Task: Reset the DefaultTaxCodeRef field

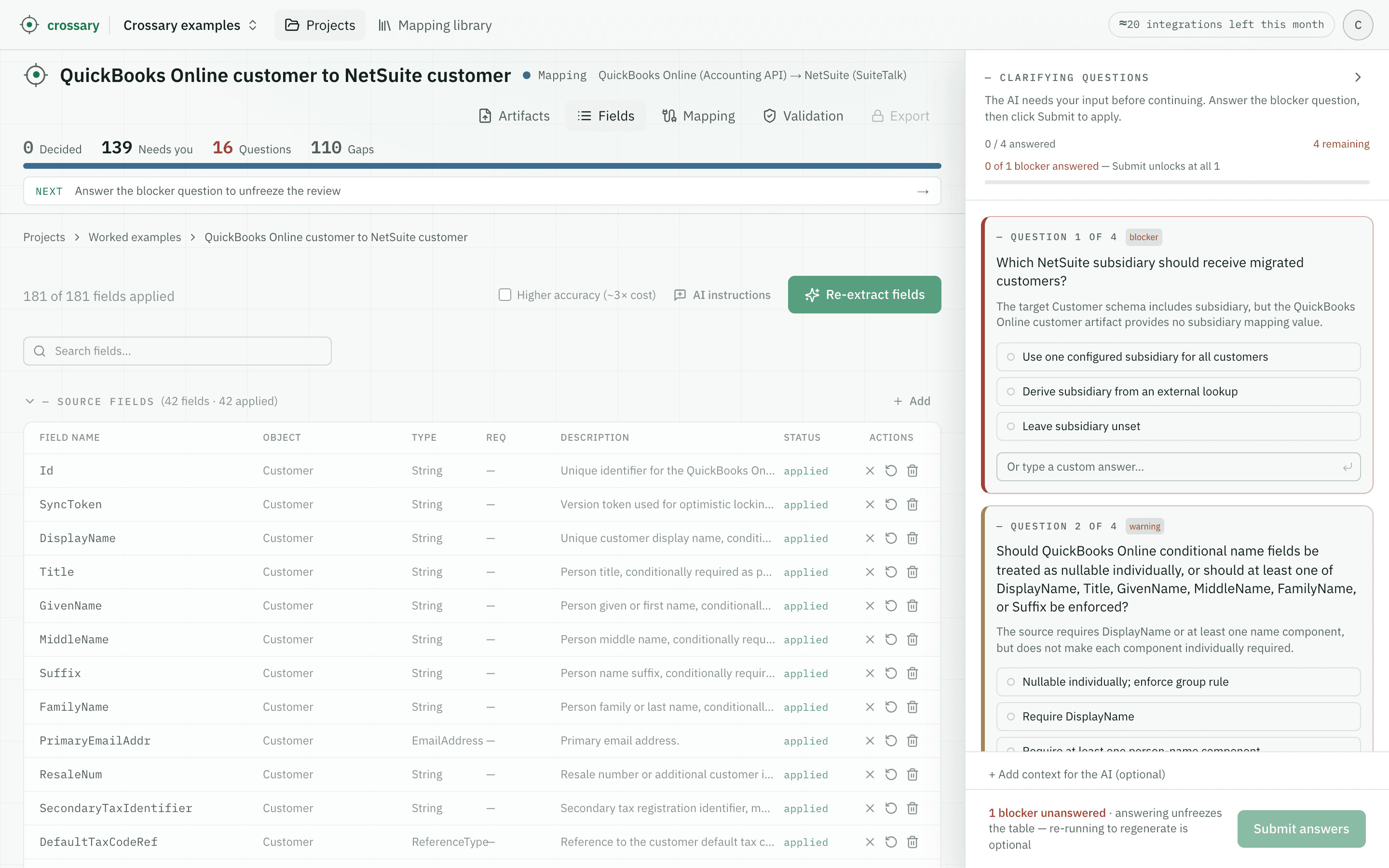Action: 891,842
